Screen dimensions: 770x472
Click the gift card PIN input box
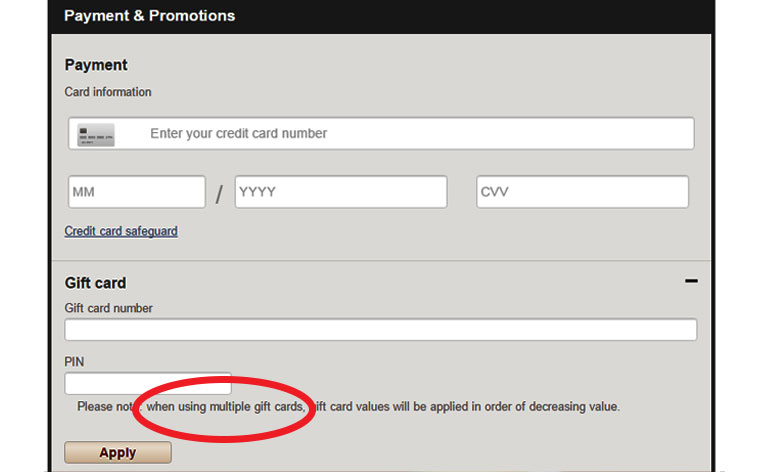(148, 383)
